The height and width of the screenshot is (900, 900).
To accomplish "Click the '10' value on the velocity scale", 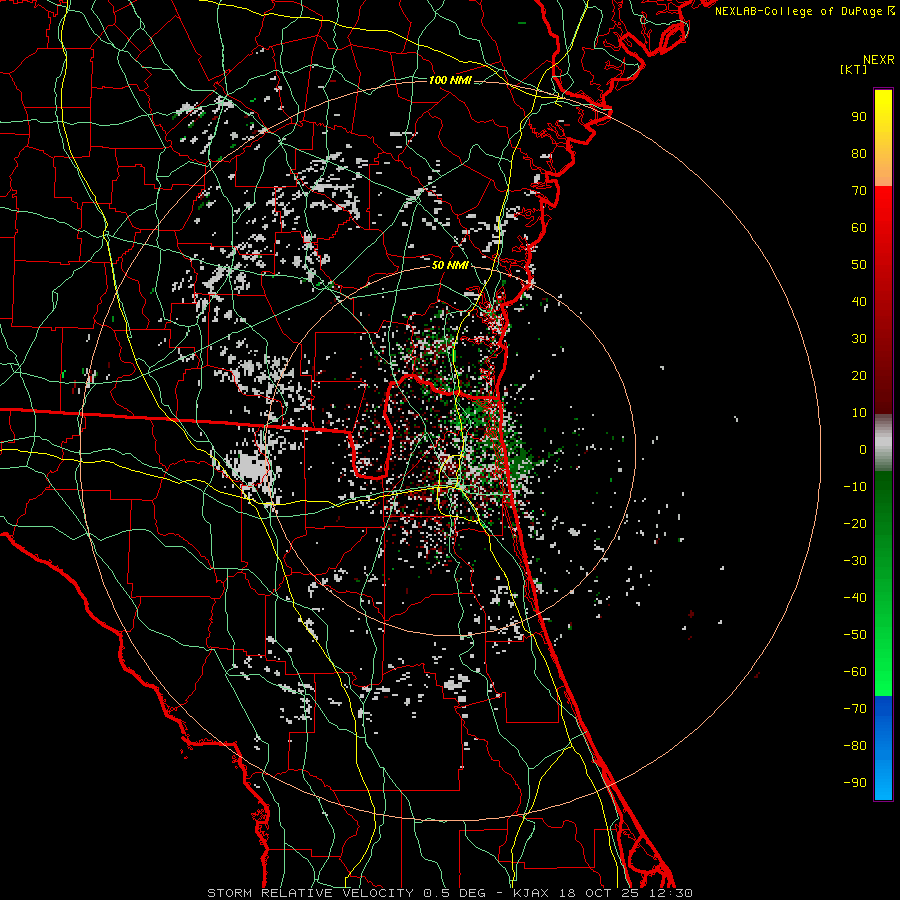I will click(859, 413).
